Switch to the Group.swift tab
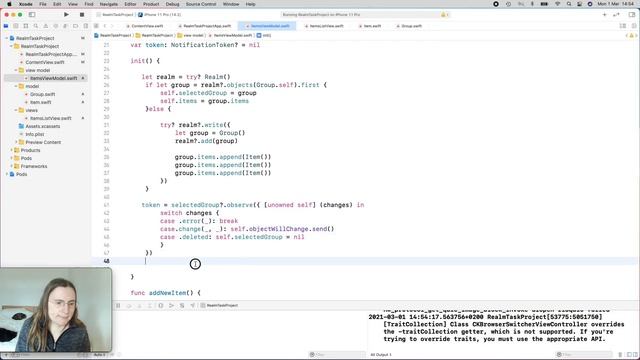The height and width of the screenshot is (360, 640). click(x=409, y=26)
